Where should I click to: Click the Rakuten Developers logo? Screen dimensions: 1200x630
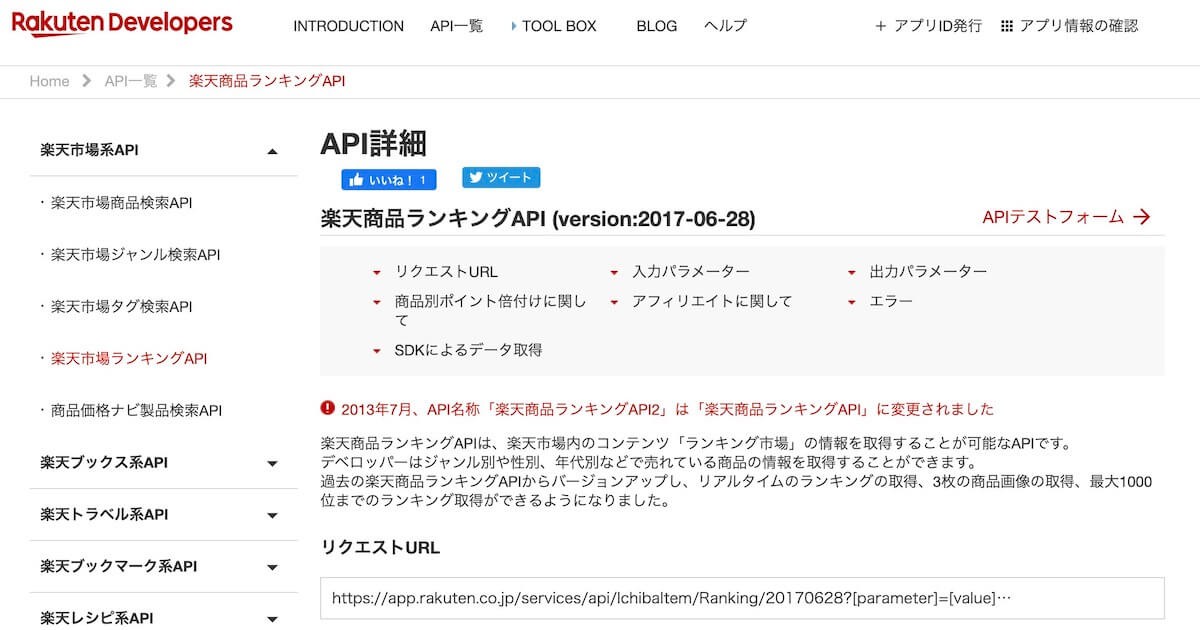[x=122, y=24]
